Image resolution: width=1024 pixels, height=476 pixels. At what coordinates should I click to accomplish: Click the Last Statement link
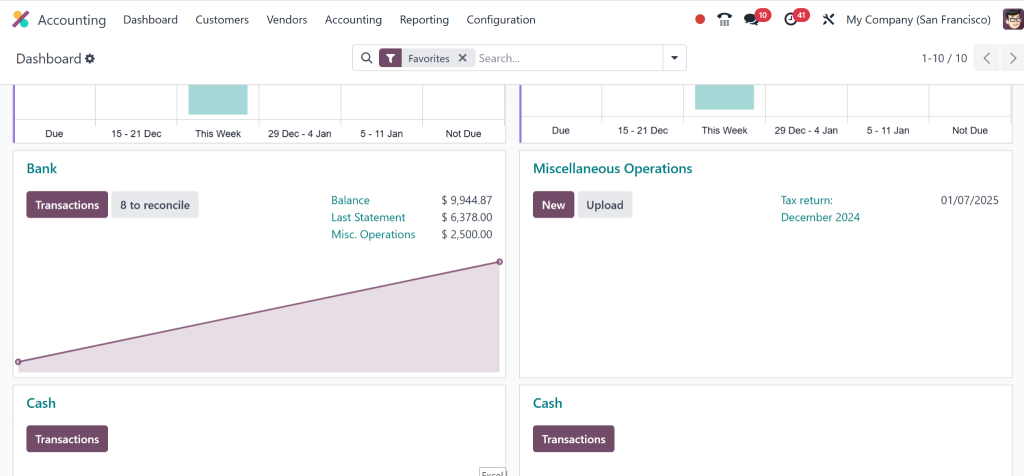[x=368, y=217]
